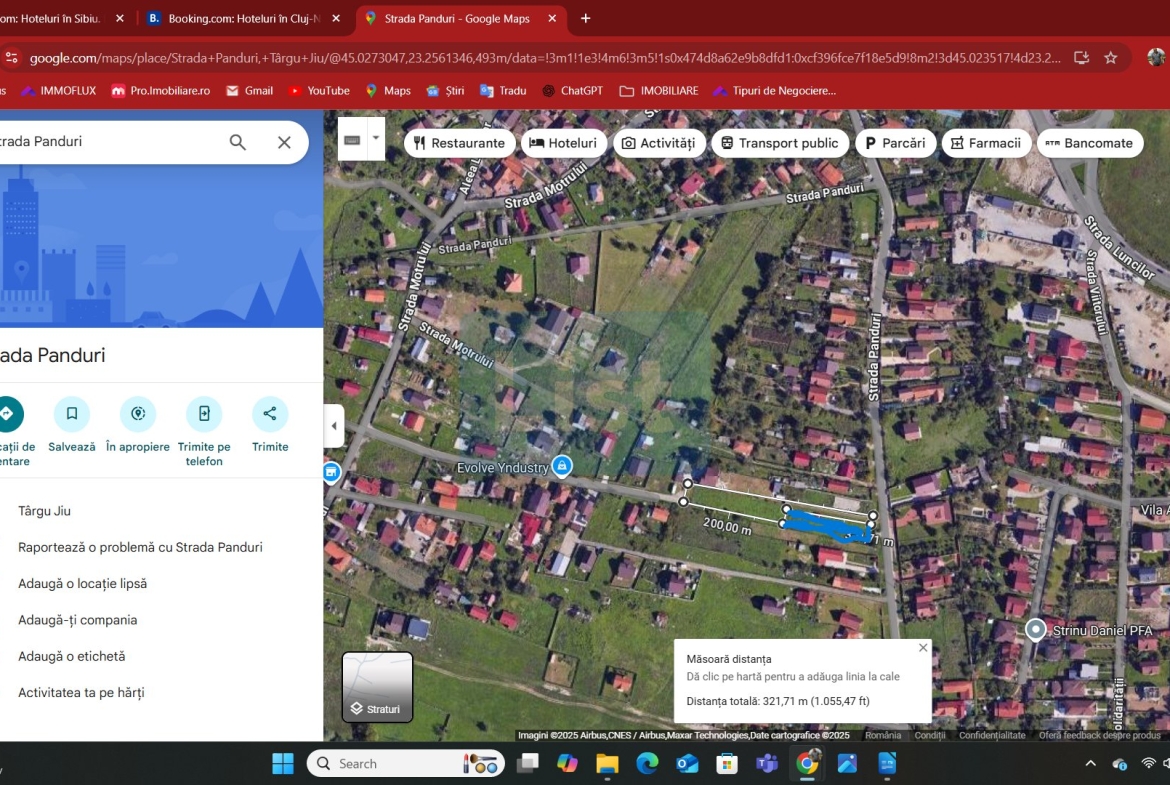Open the Evolve Yndustry map pin
This screenshot has height=785, width=1170.
563,466
